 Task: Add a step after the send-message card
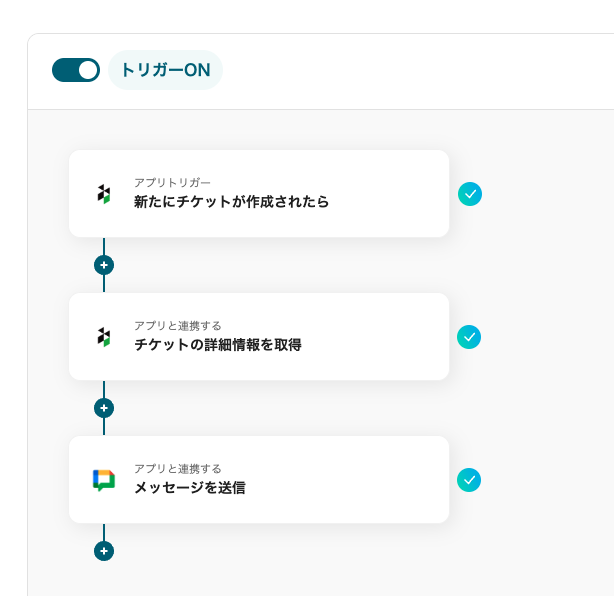pos(104,551)
